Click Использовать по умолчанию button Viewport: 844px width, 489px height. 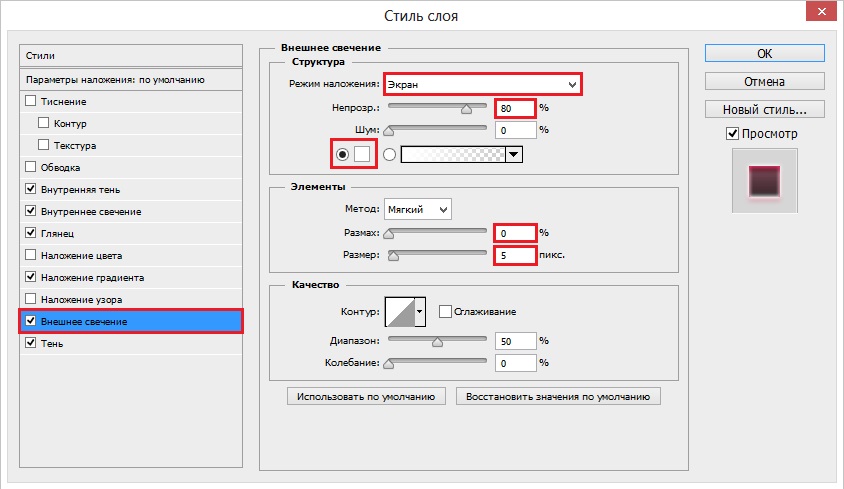click(366, 396)
